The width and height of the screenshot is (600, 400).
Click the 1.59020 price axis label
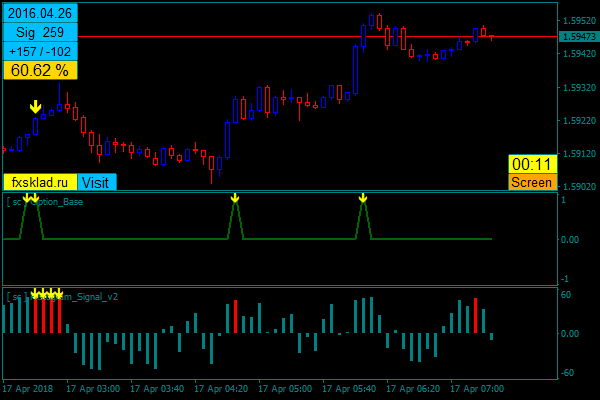pos(579,186)
